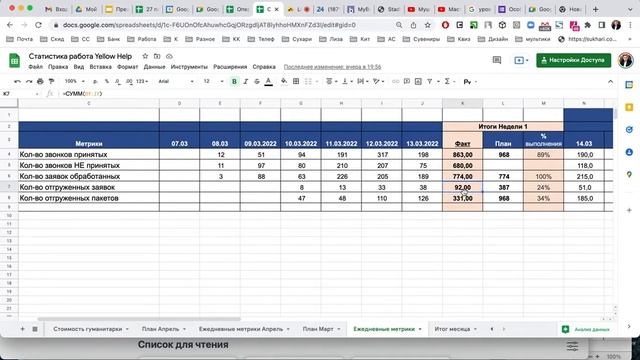Open the last edit history link
Screen dimensions: 640x360
point(332,67)
